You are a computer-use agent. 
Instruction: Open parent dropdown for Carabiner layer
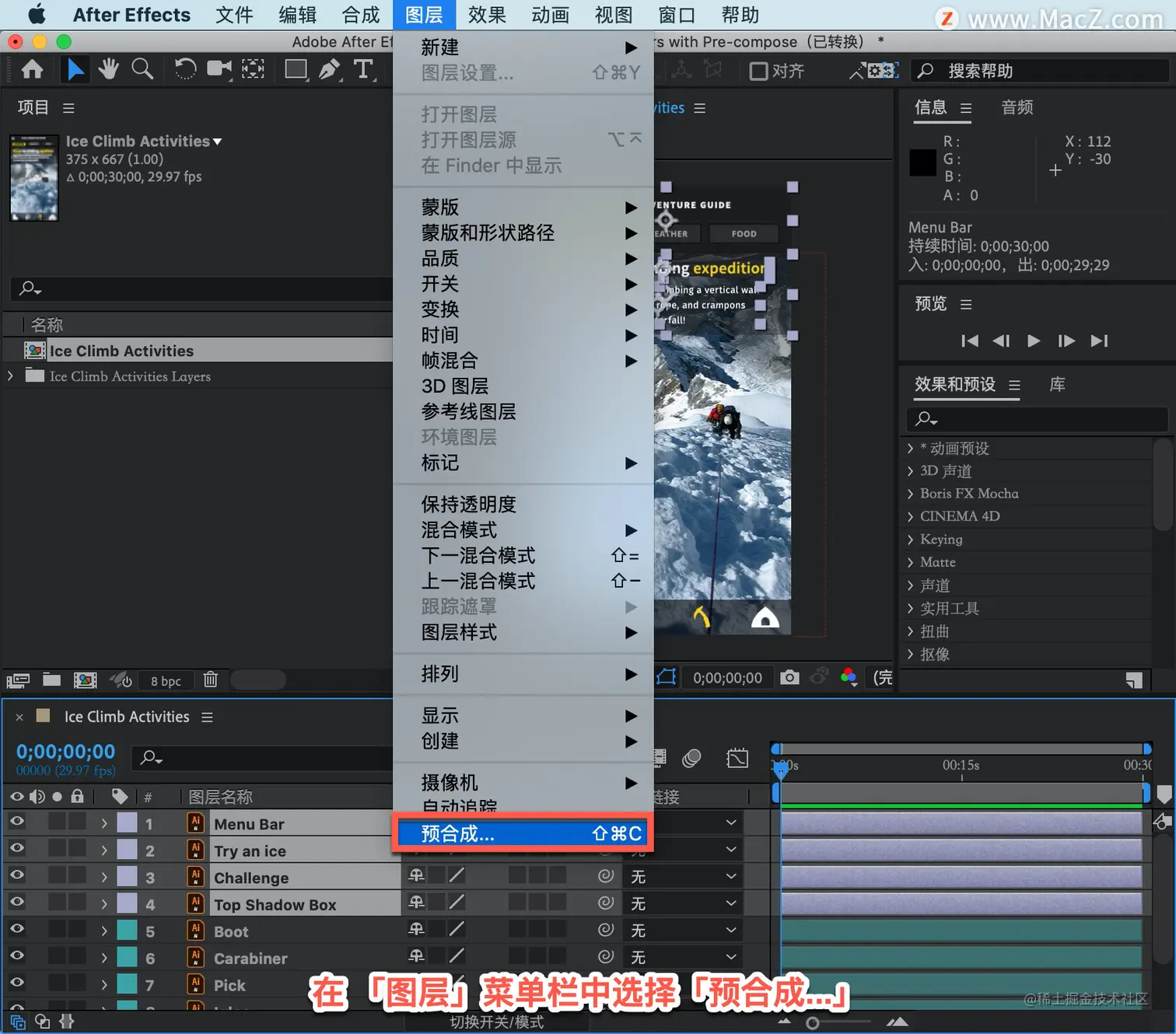(x=682, y=958)
